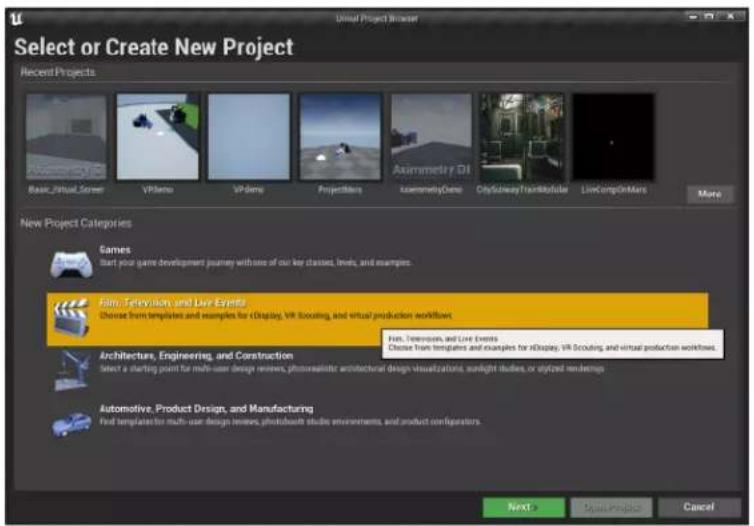Click the Unreal Engine logo icon
Viewport: 754px width, 526px height.
(x=16, y=19)
